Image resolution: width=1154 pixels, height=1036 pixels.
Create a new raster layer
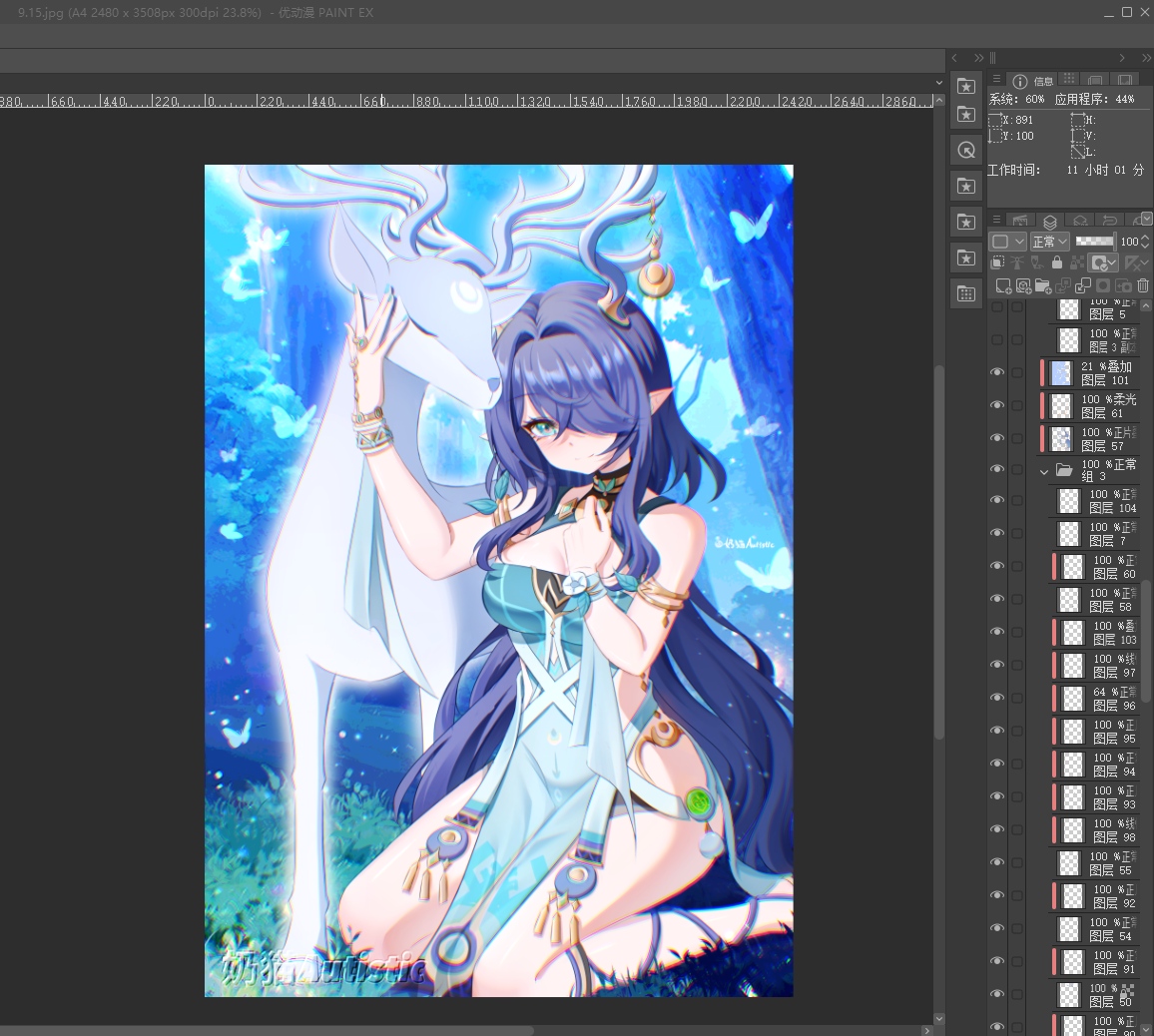pyautogui.click(x=1003, y=285)
